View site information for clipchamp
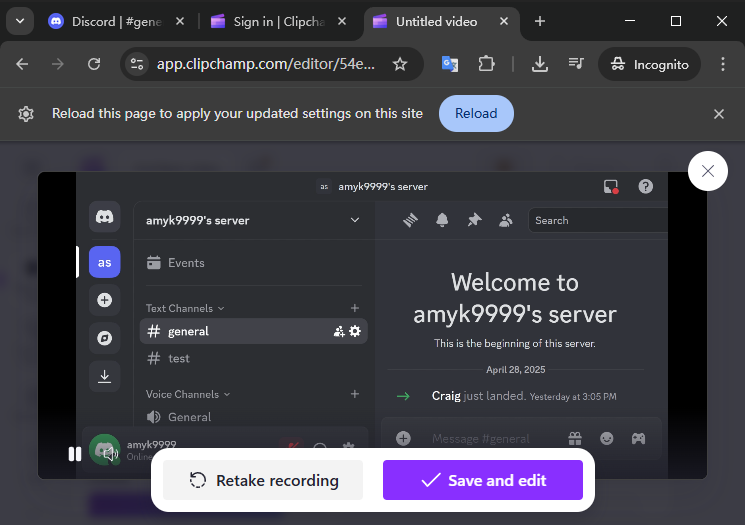Image resolution: width=745 pixels, height=525 pixels. point(137,64)
